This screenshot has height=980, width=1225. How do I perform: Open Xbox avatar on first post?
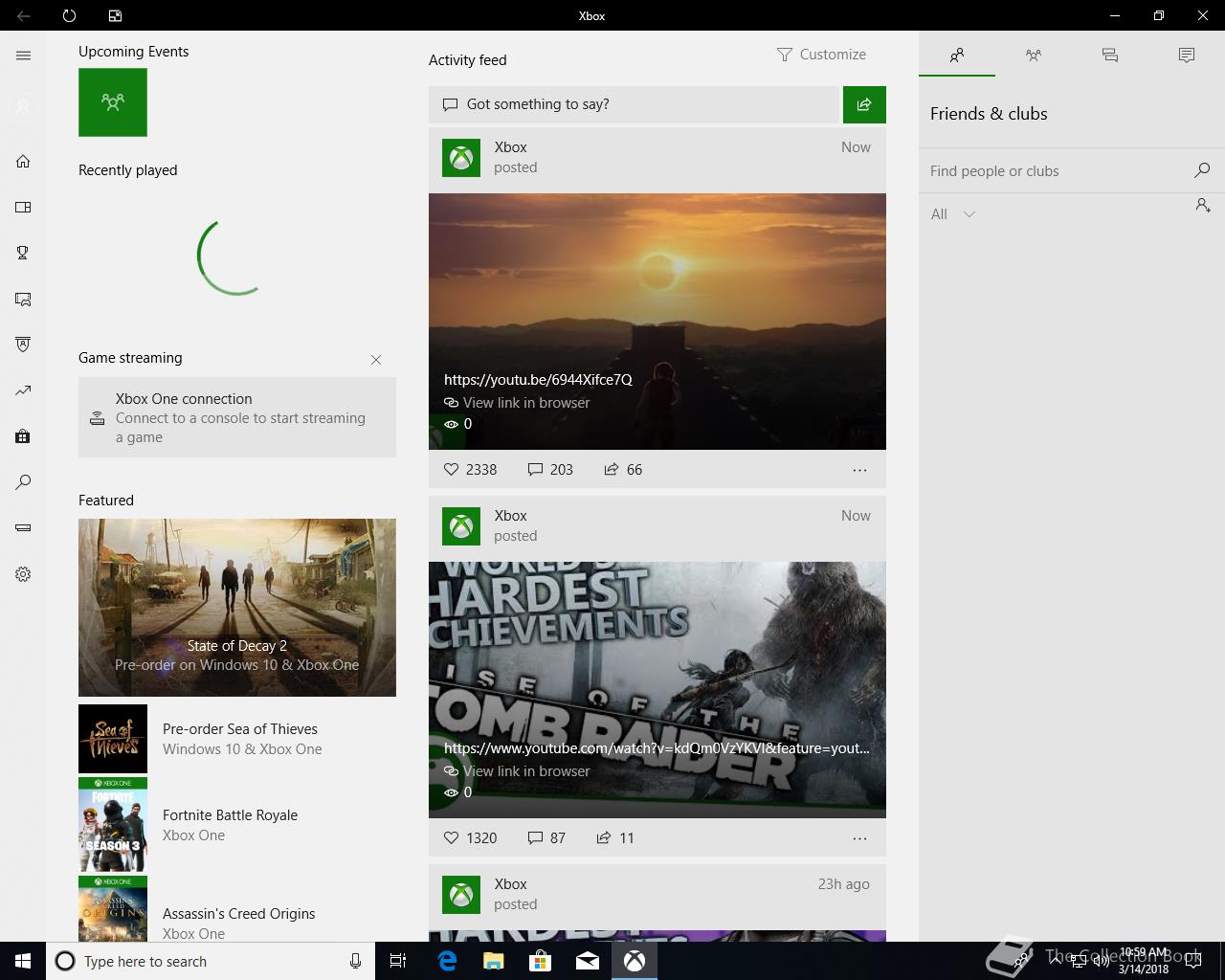click(461, 158)
